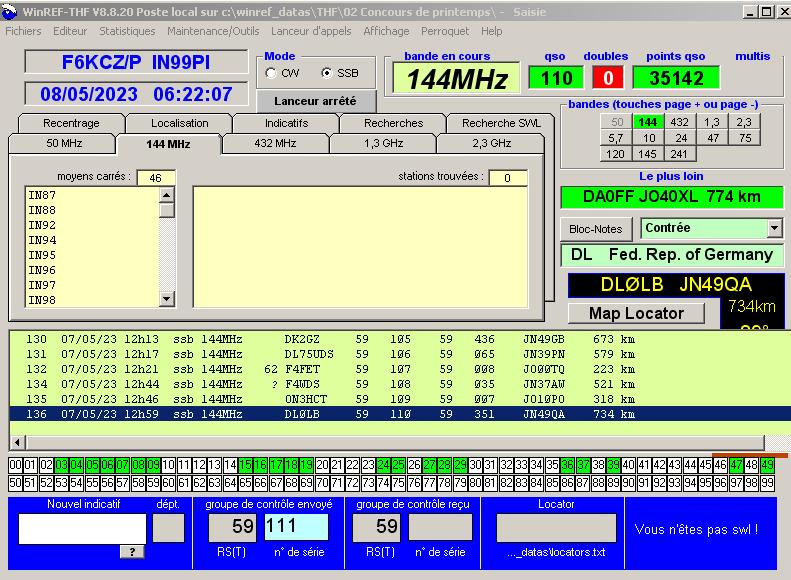The height and width of the screenshot is (580, 791).
Task: Select log row 130 with DK2GZ
Action: tap(399, 339)
